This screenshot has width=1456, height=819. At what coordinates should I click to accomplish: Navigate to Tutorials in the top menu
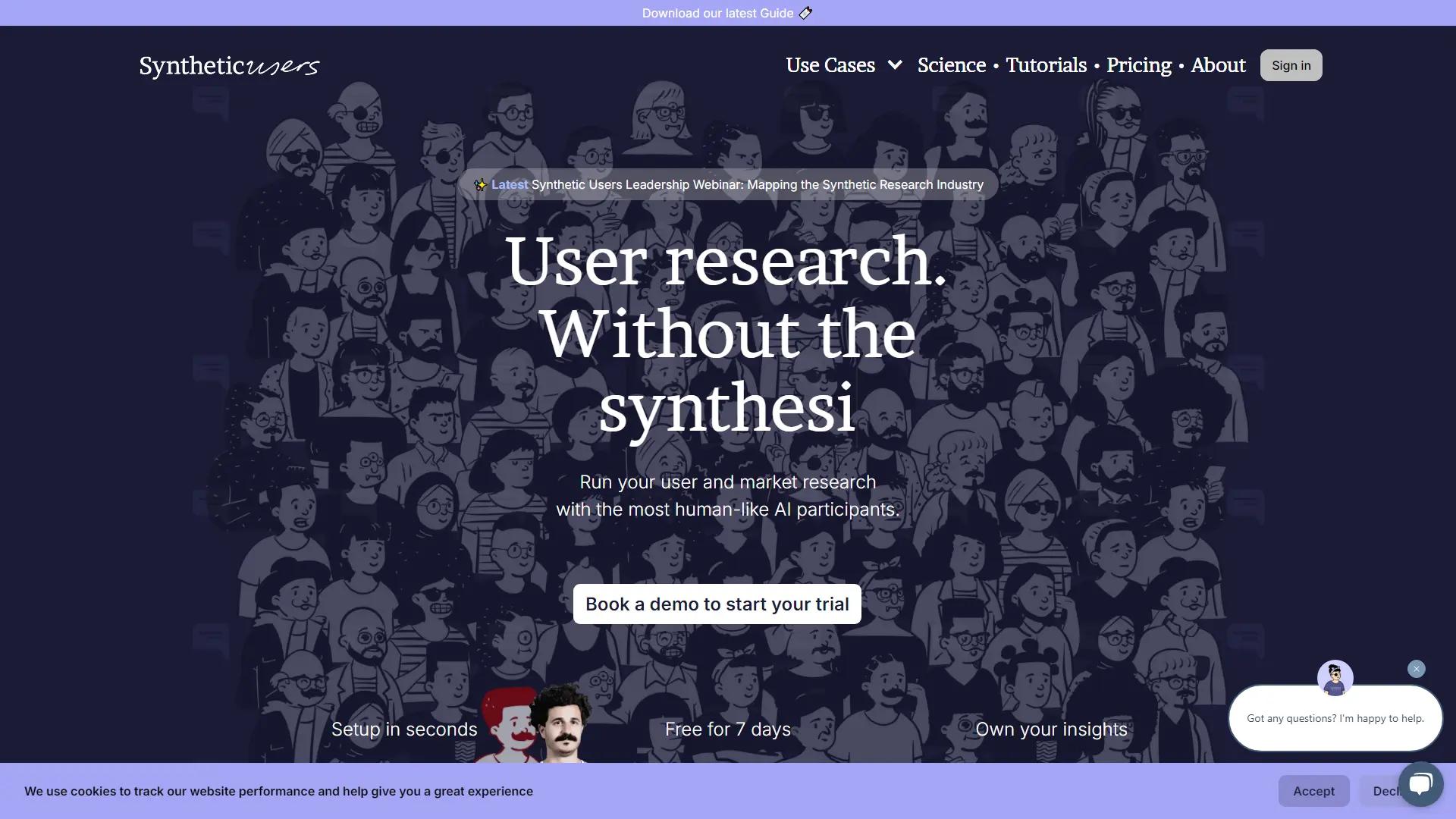point(1046,65)
